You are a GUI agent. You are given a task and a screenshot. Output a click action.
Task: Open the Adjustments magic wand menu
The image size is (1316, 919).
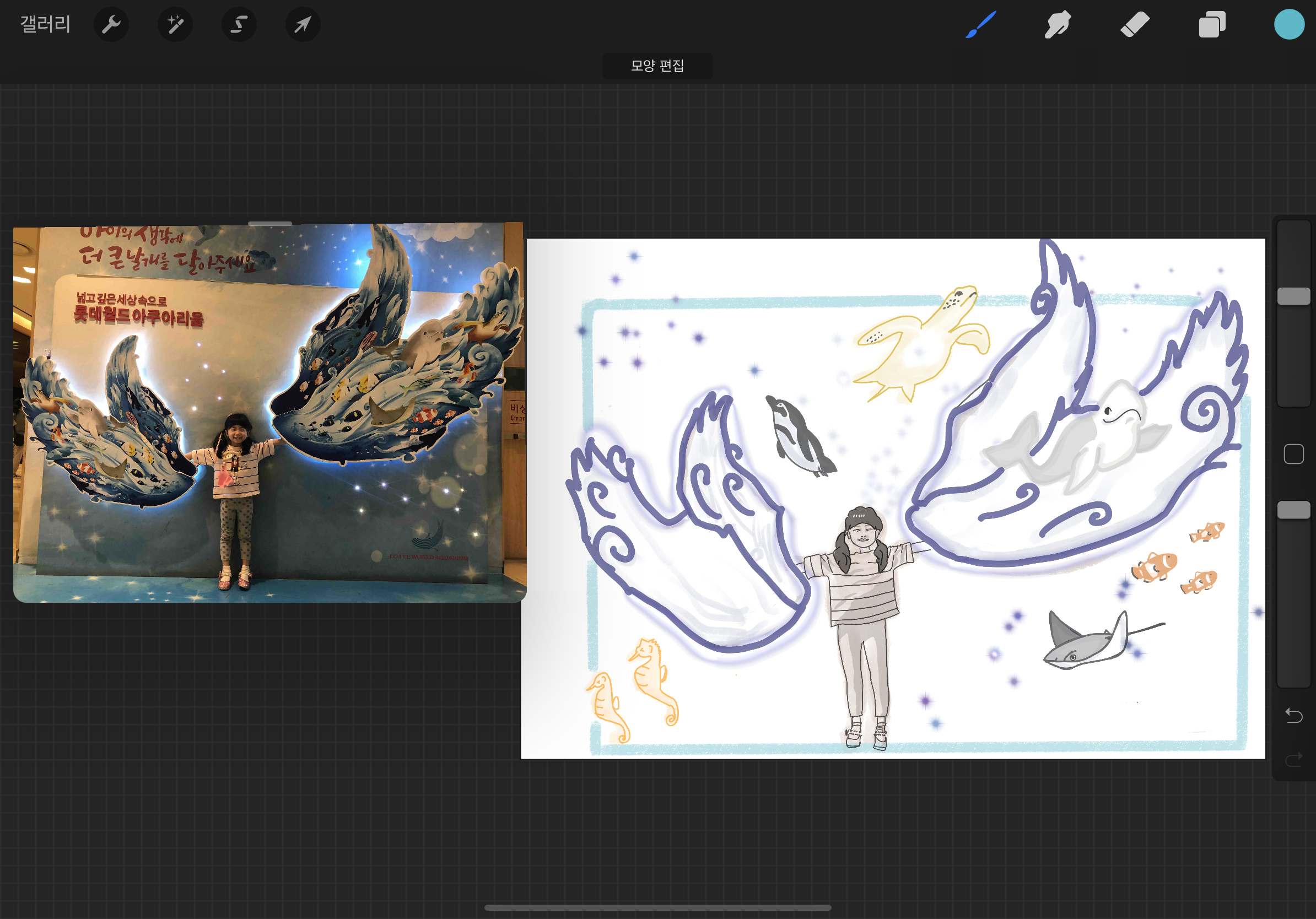pos(175,25)
